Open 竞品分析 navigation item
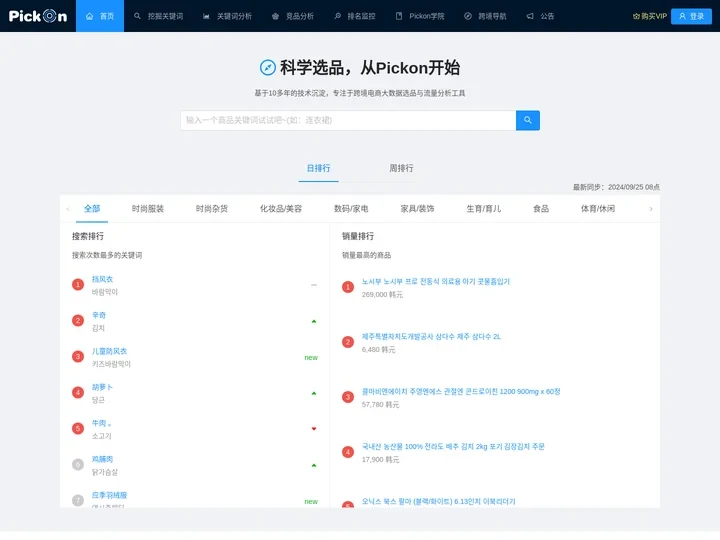Screen dimensions: 720x540 [x=293, y=16]
